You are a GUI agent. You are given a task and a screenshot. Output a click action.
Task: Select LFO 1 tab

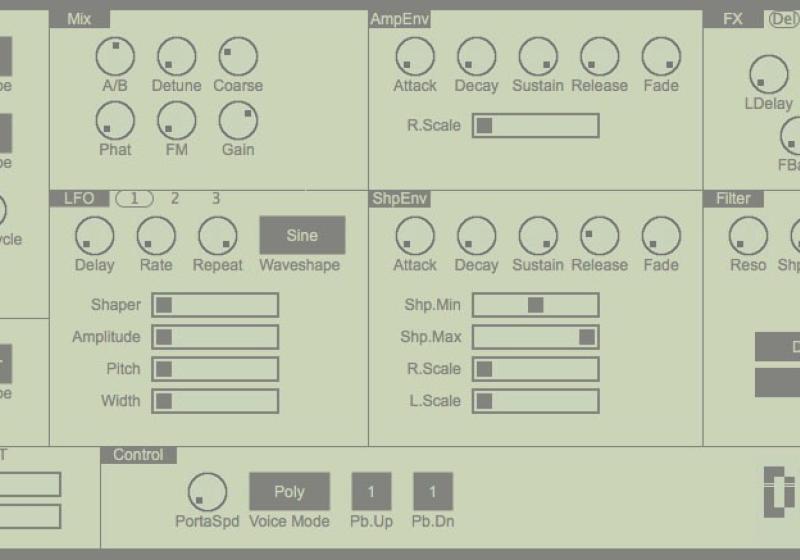134,198
